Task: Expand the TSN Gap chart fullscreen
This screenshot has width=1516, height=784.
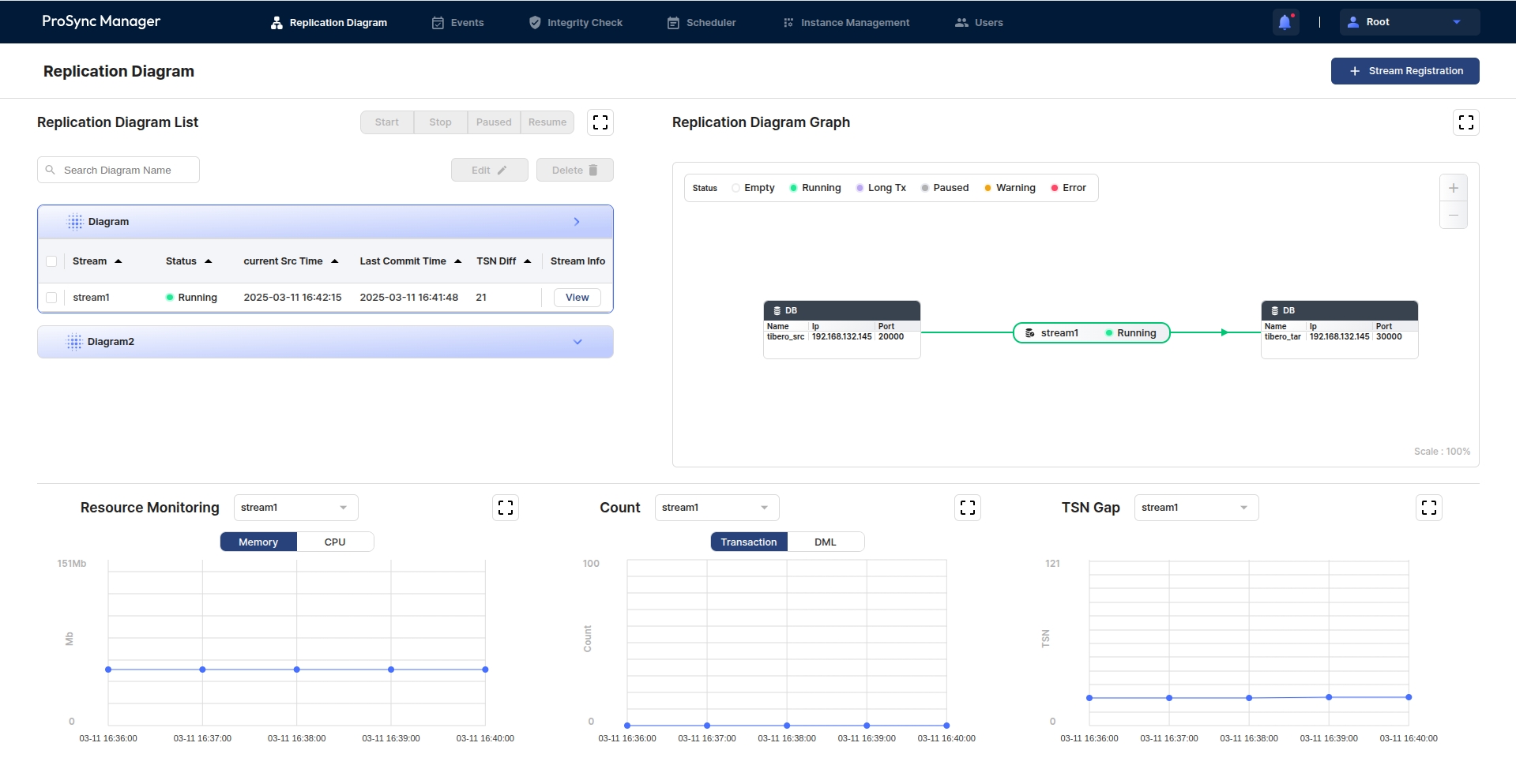Action: 1428,508
